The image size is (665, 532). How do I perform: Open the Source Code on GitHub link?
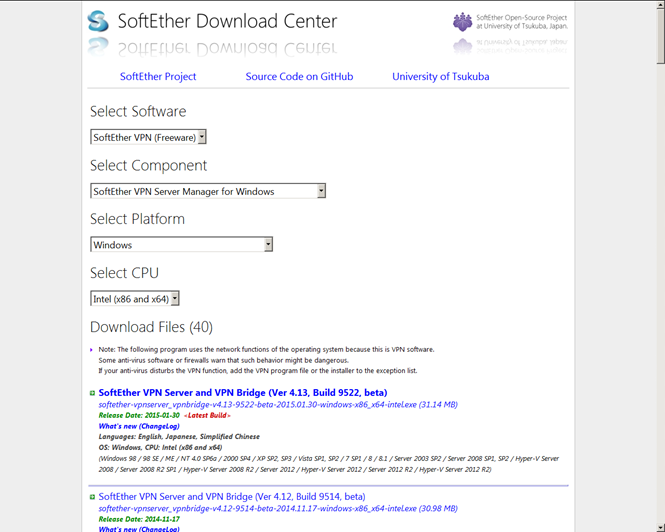tap(299, 76)
